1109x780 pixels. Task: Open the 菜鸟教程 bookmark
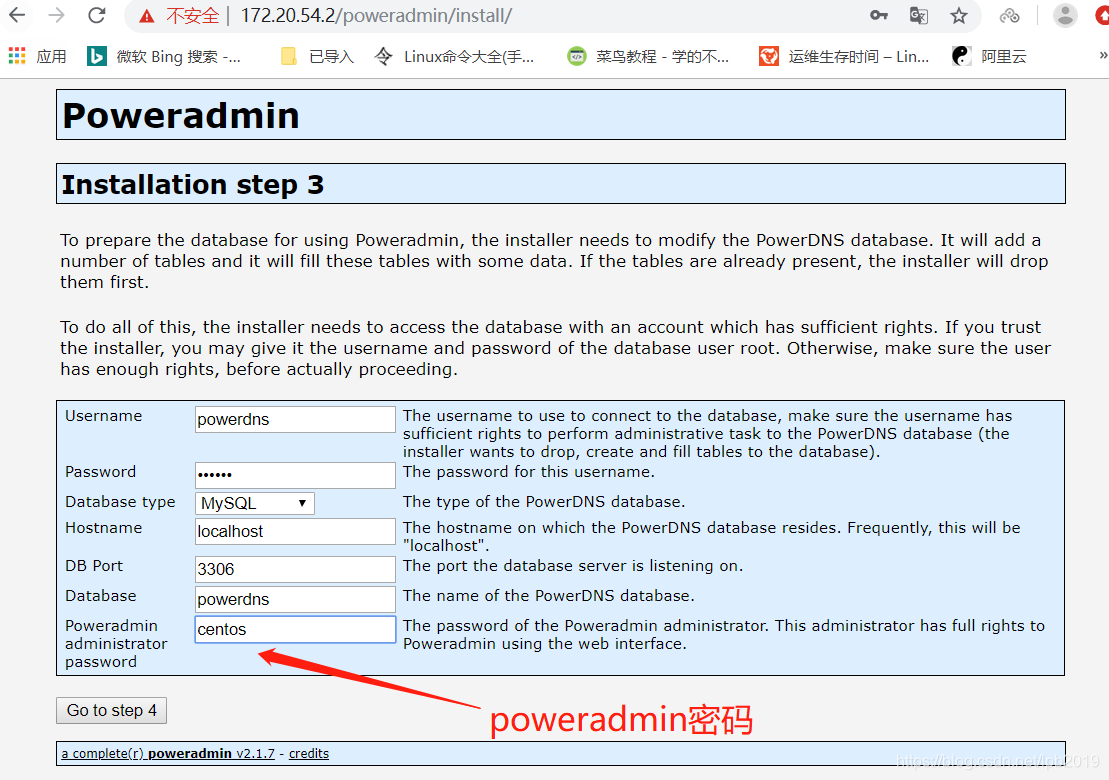[x=649, y=57]
